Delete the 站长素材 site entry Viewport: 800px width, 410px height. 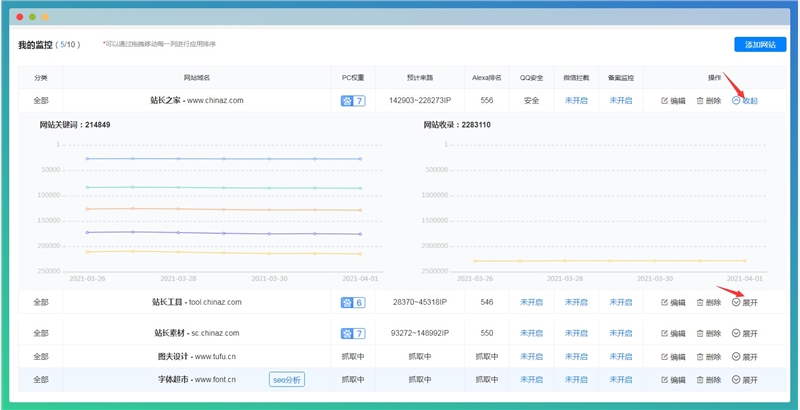click(x=708, y=333)
